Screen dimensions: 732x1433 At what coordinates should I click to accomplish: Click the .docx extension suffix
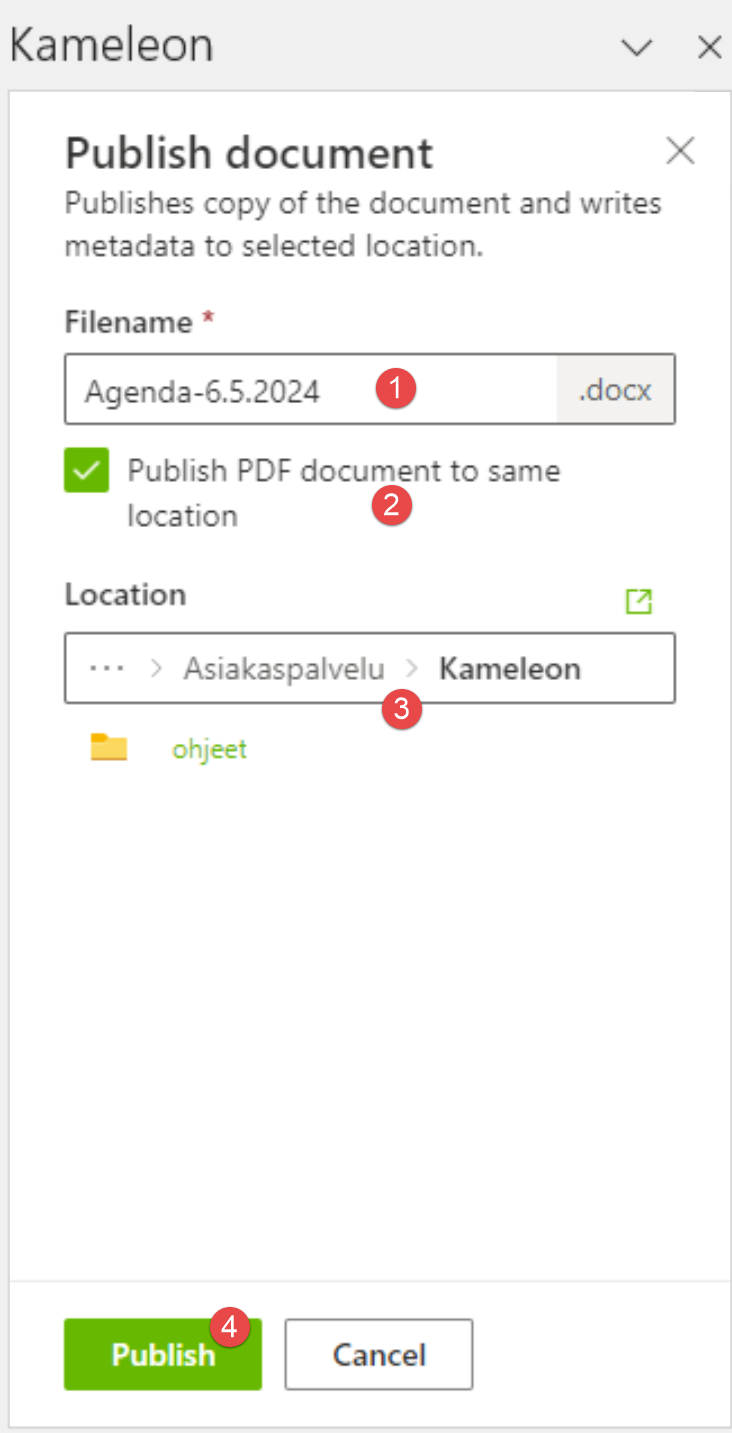tap(615, 390)
